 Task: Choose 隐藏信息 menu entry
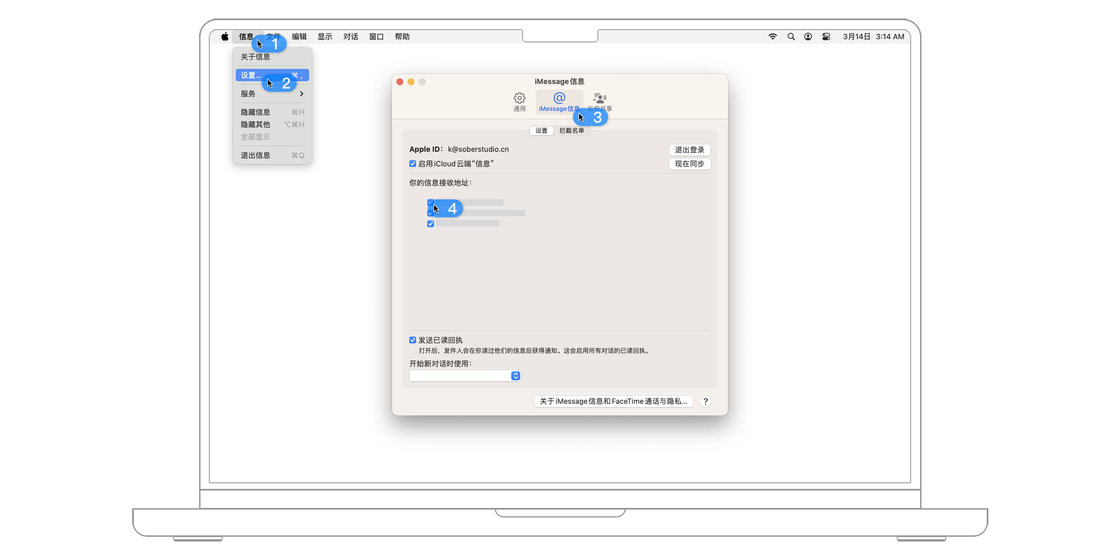click(x=272, y=112)
